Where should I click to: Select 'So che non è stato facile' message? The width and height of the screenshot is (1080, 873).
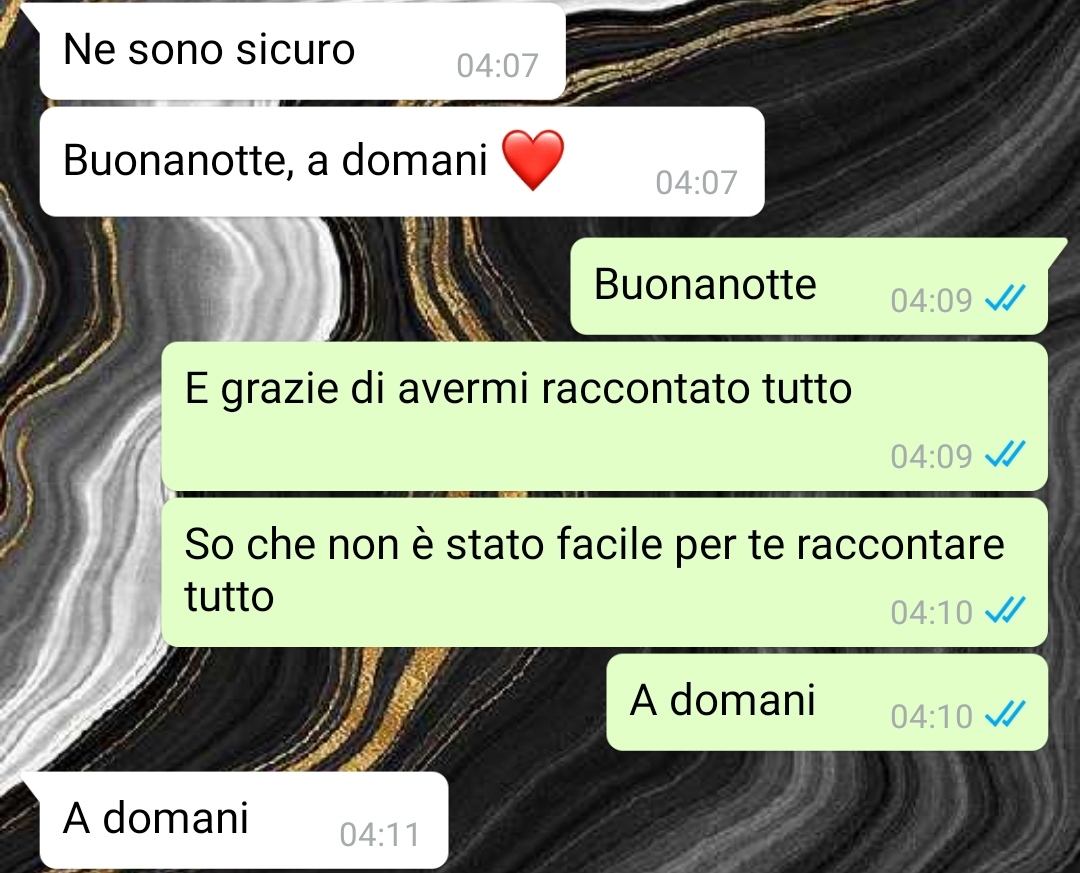605,572
